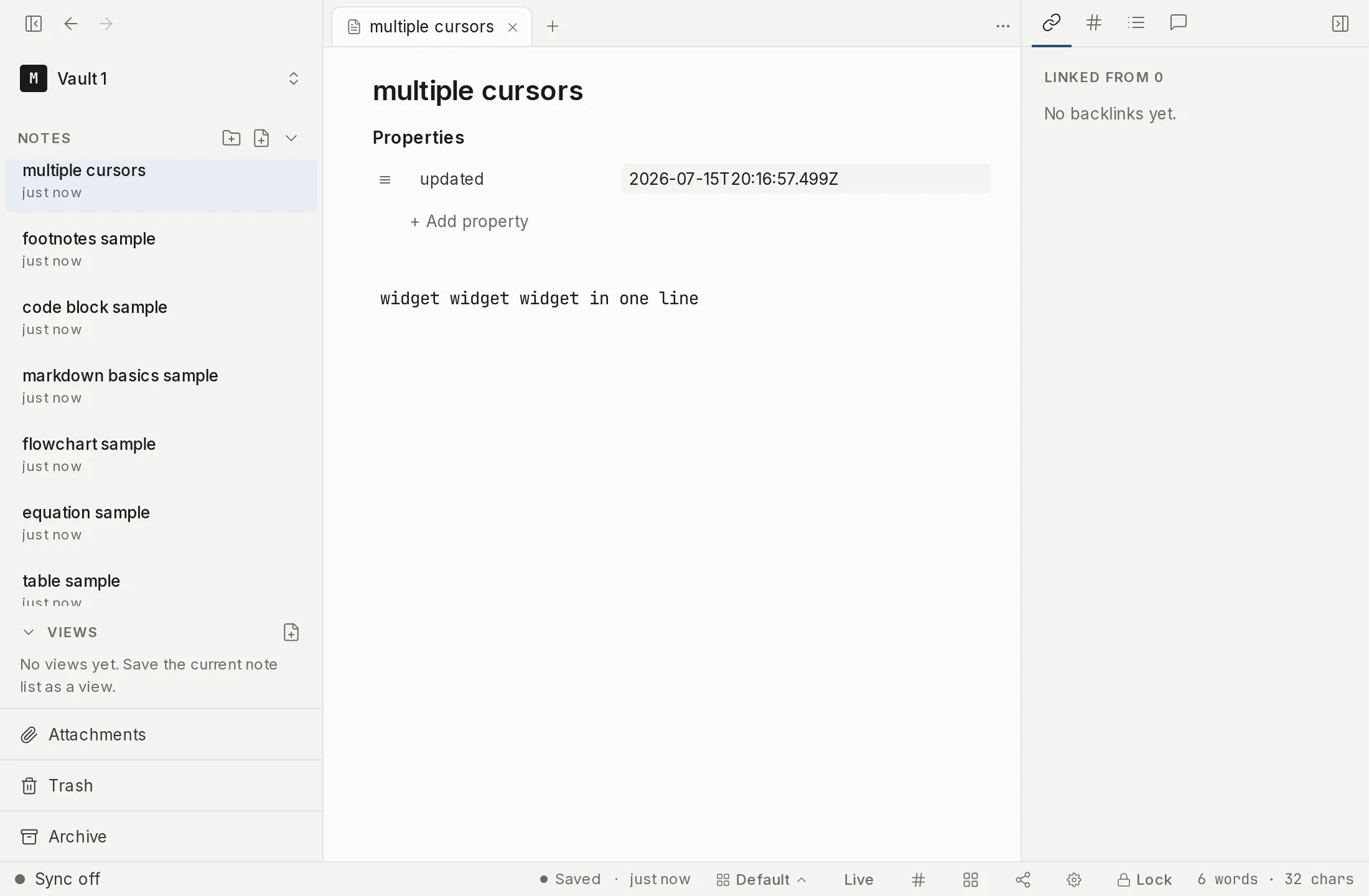Toggle Live editing mode
The image size is (1369, 896).
pyautogui.click(x=859, y=879)
